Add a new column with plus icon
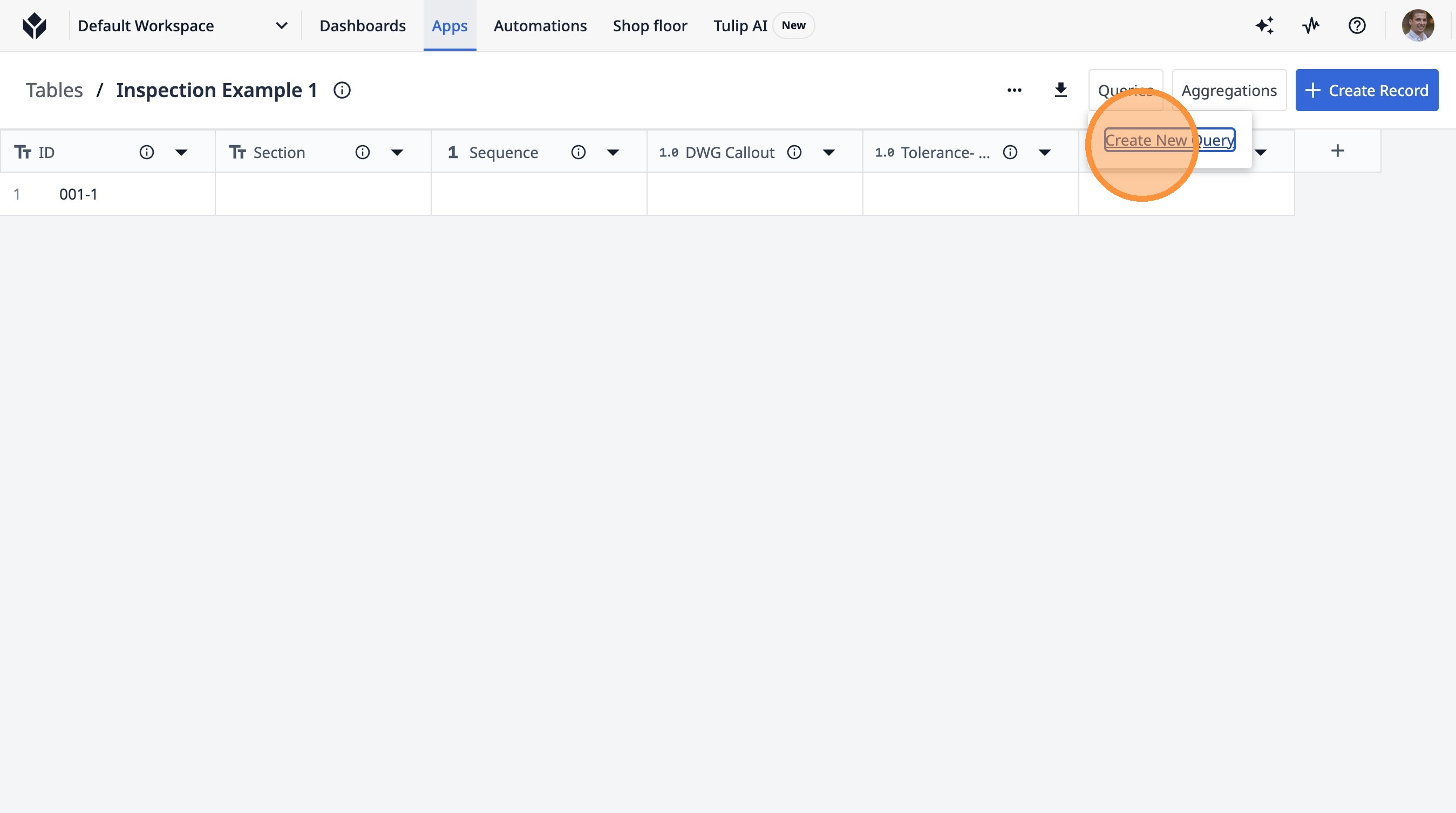This screenshot has height=813, width=1456. (1337, 151)
